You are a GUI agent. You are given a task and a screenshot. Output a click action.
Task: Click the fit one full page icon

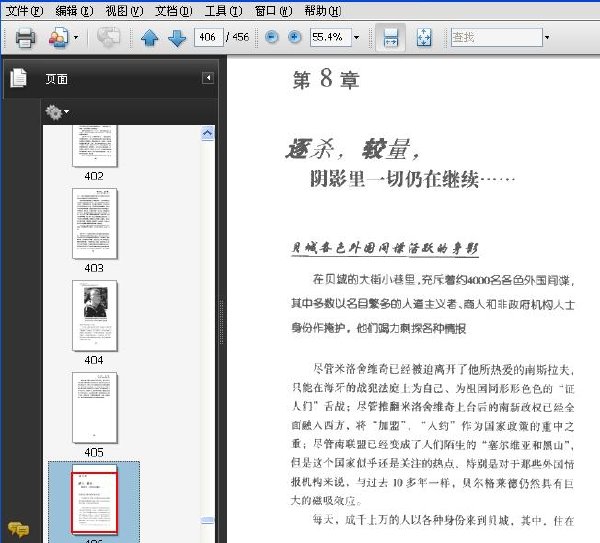[424, 38]
